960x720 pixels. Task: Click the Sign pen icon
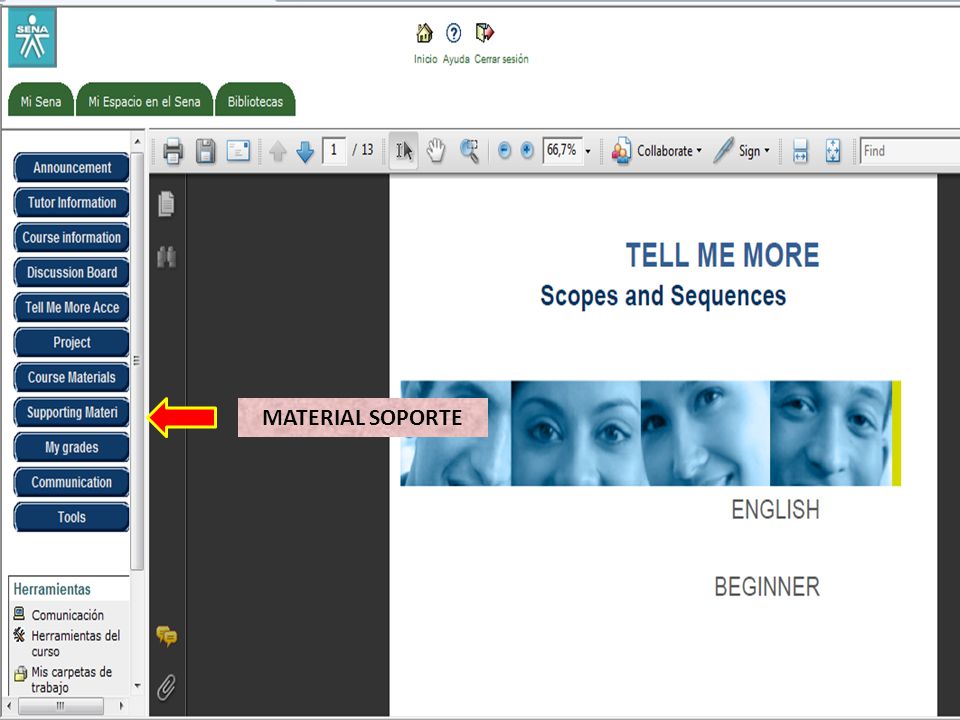723,151
